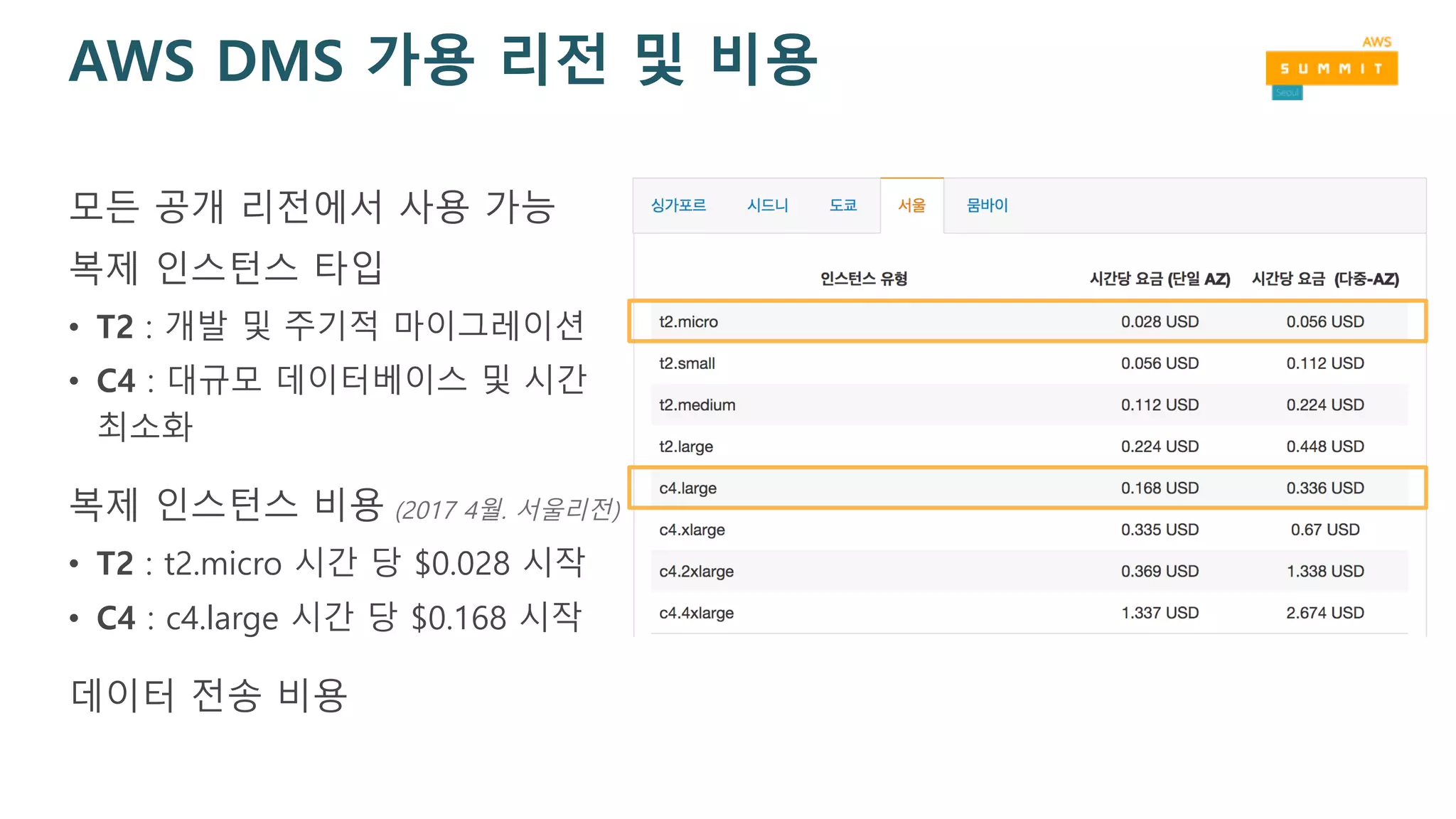Click the c4.xlarge instance name

[x=692, y=530]
